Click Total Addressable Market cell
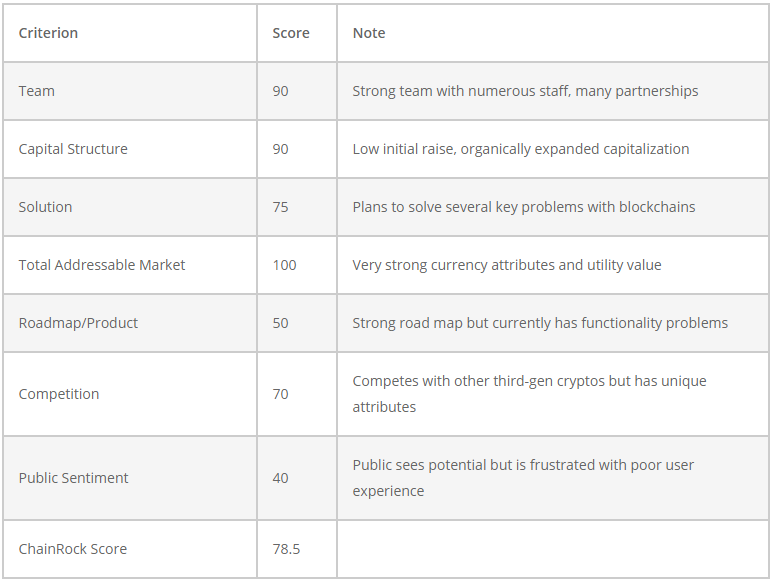The image size is (772, 580). pos(102,265)
